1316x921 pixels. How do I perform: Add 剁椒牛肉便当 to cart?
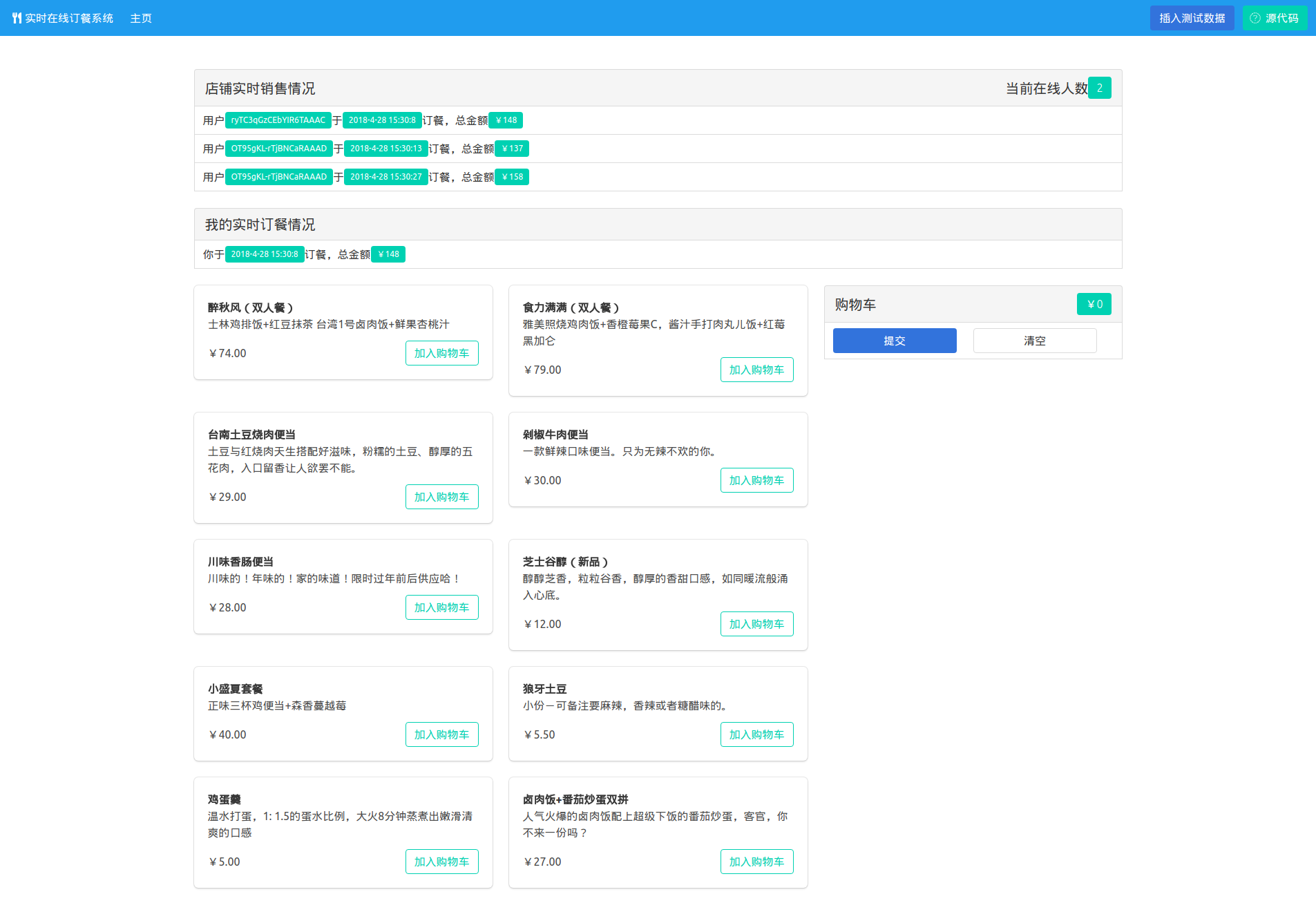757,480
